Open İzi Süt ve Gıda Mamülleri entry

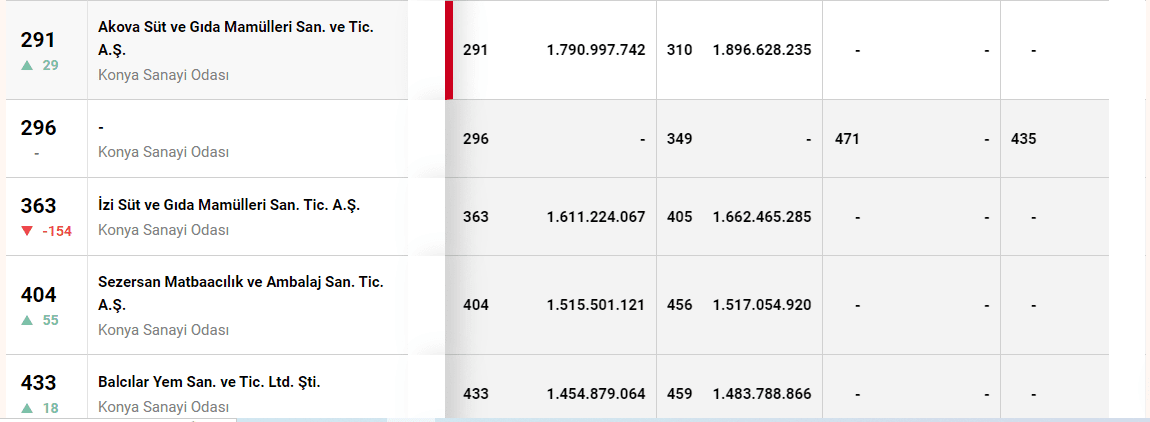229,205
